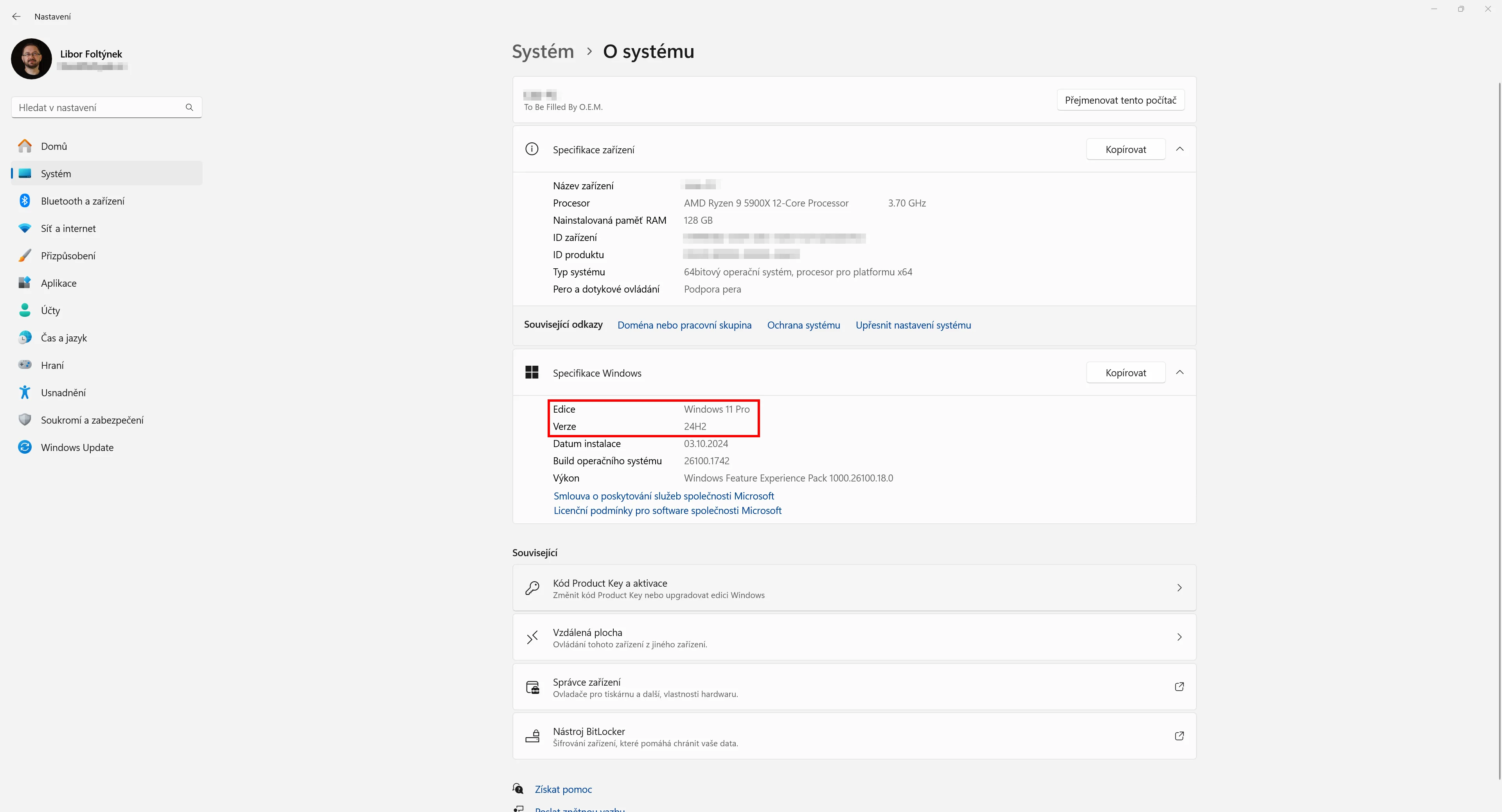Image resolution: width=1502 pixels, height=812 pixels.
Task: Click external link icon for Správce zařízení
Action: (x=1179, y=687)
